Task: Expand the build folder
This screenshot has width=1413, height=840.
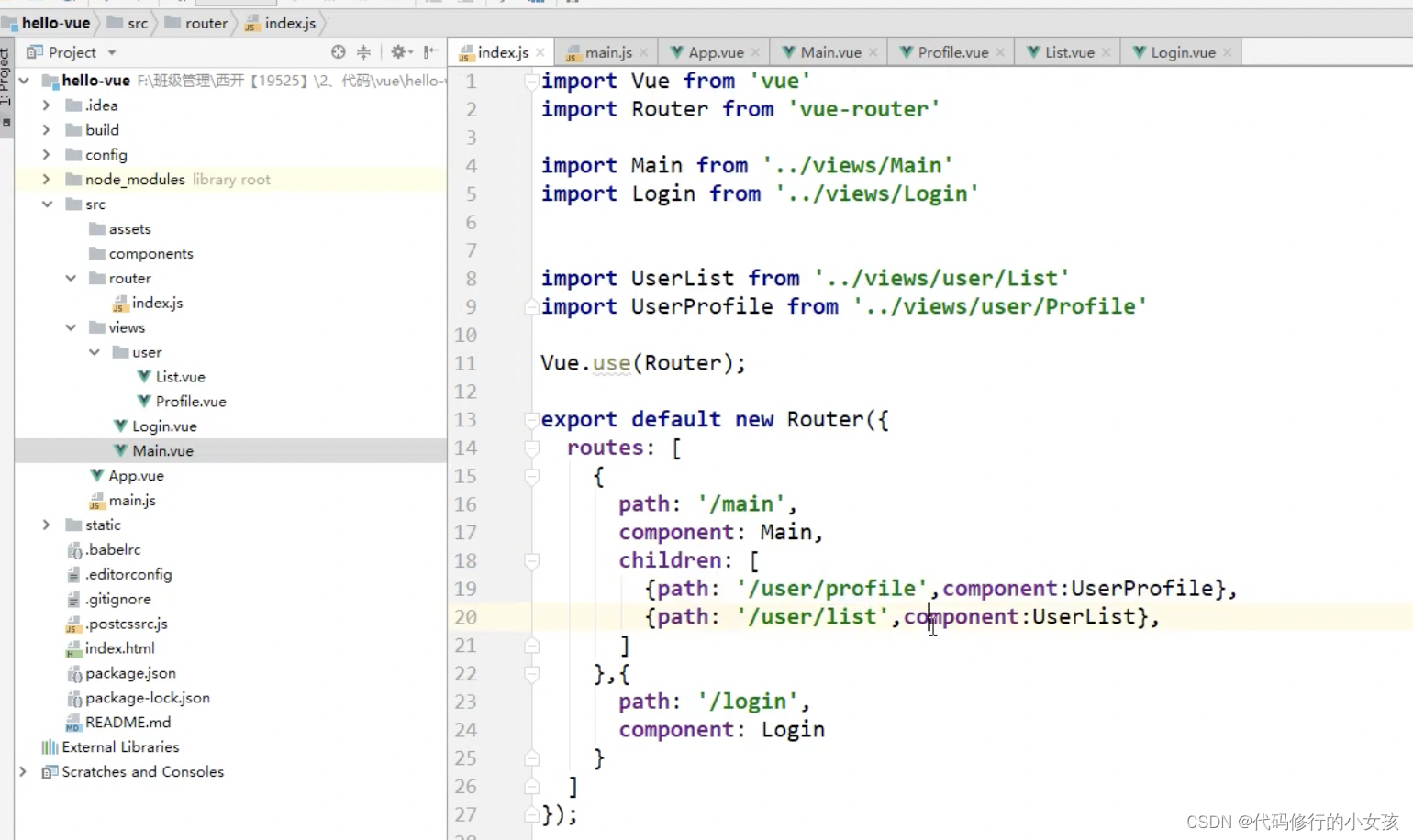Action: pos(46,130)
